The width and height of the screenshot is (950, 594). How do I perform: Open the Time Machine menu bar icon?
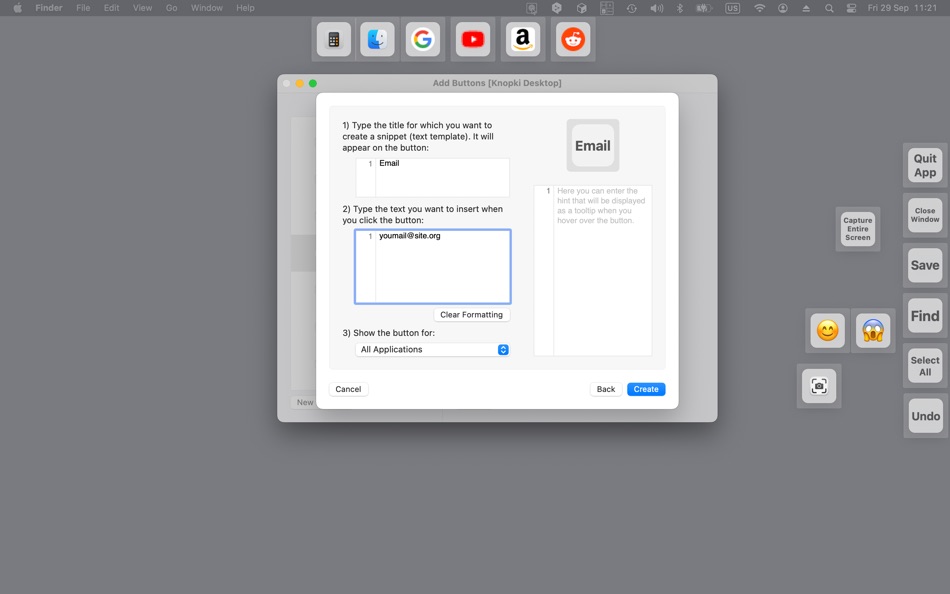click(x=631, y=8)
